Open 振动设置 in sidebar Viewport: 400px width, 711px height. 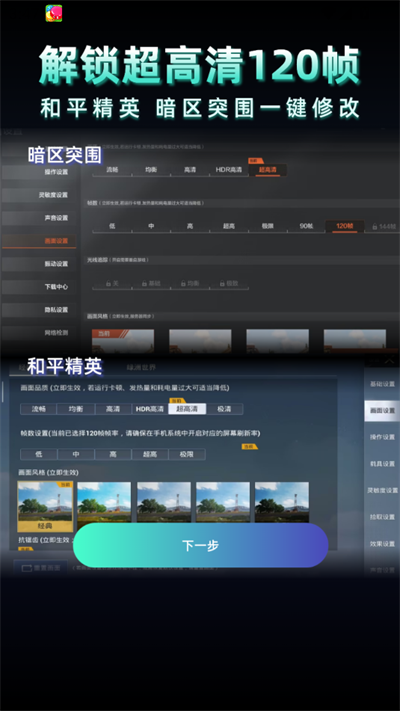pyautogui.click(x=39, y=264)
